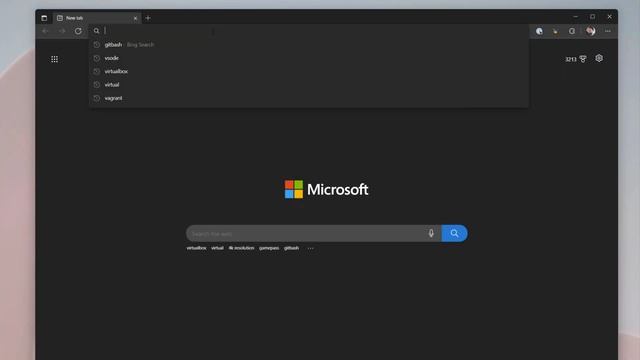The image size is (640, 360).
Task: Open the user profile avatar
Action: (x=590, y=31)
